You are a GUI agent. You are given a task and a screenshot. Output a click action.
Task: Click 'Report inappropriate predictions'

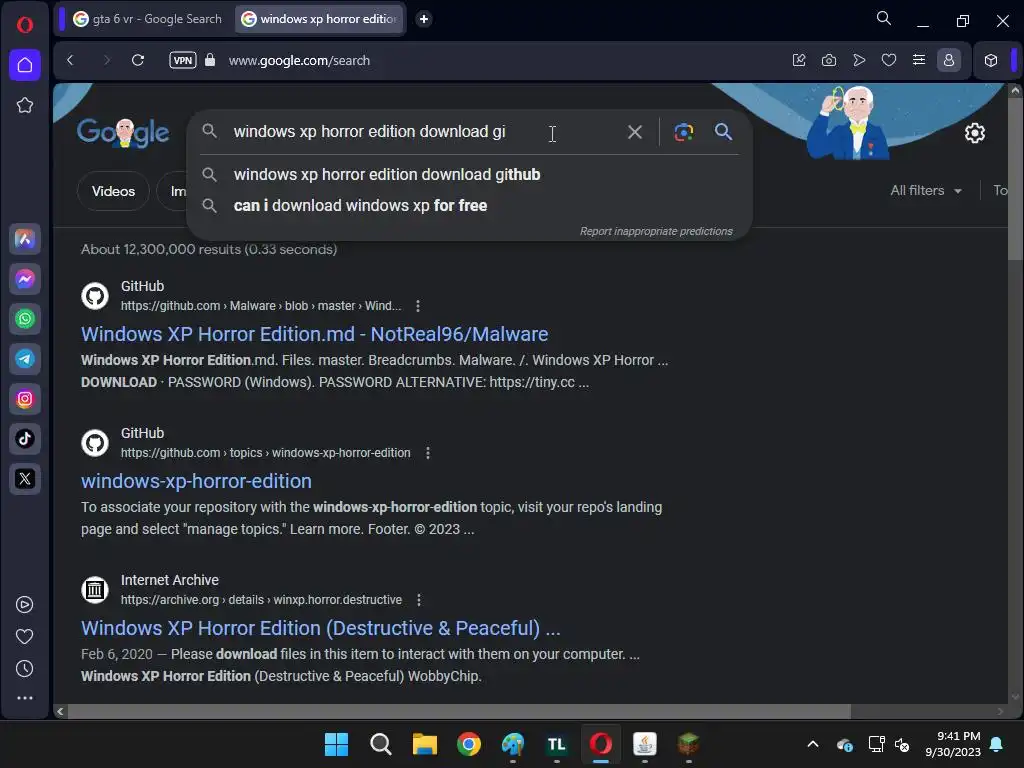point(656,231)
